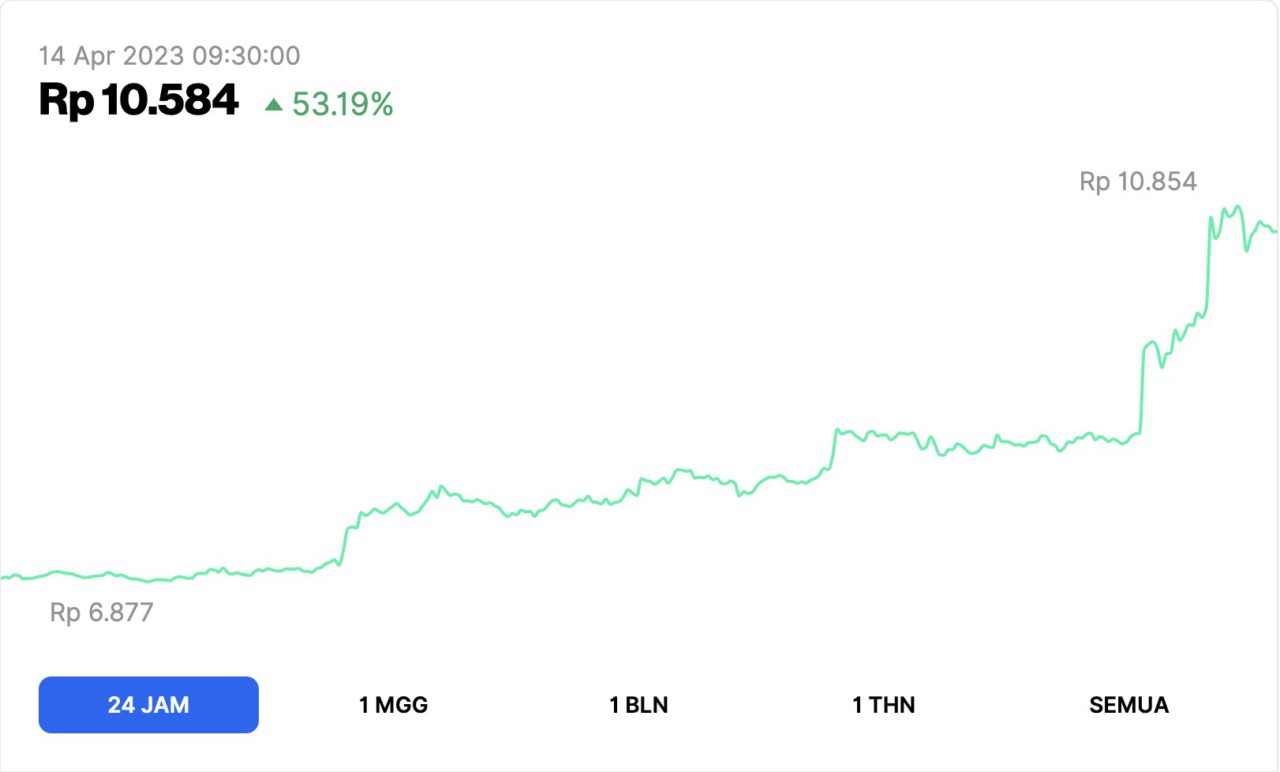Click the chart endpoint at the far right
Screen dimensions: 1280x772
tap(1275, 231)
